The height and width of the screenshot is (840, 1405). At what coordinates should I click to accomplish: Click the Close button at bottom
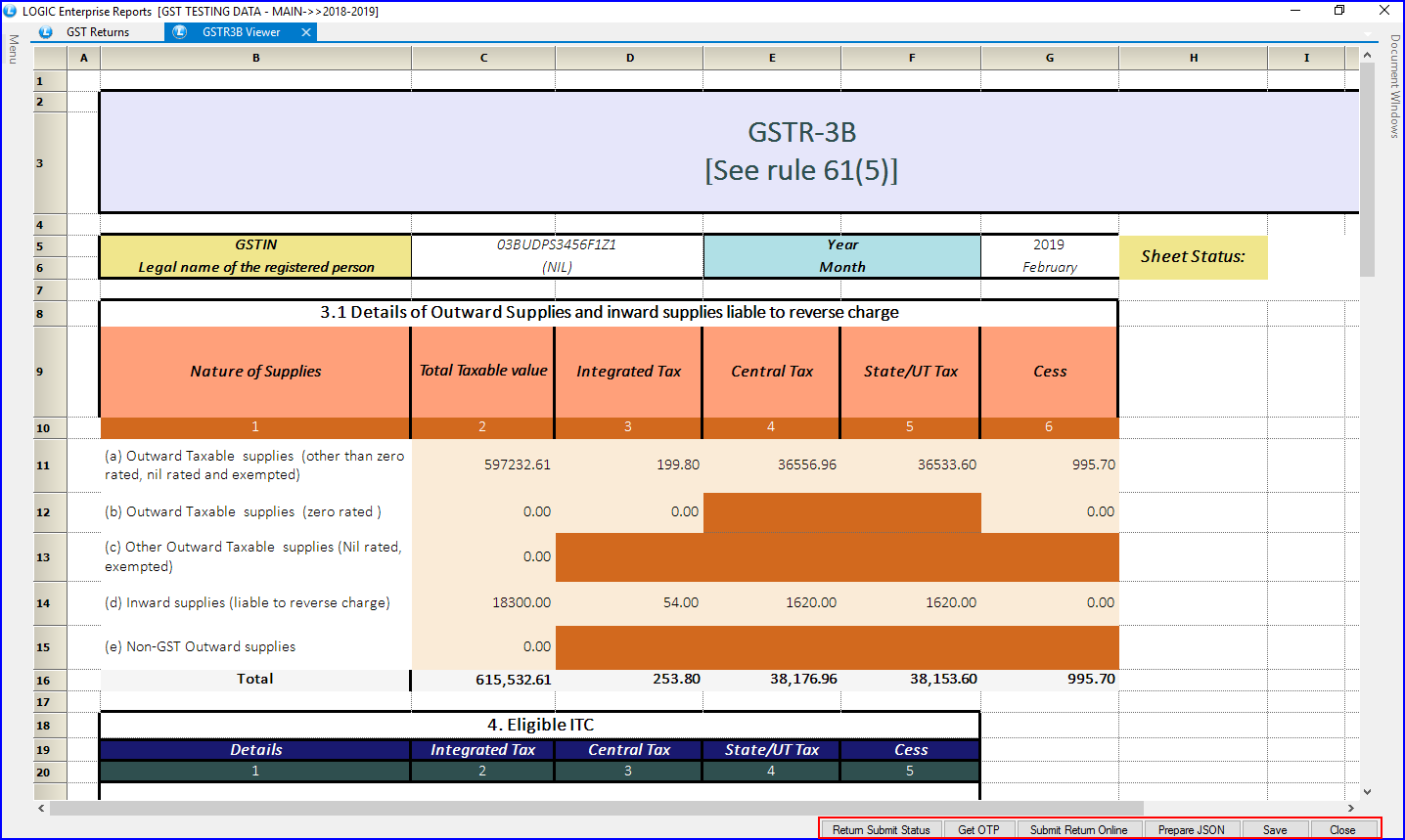(x=1342, y=829)
